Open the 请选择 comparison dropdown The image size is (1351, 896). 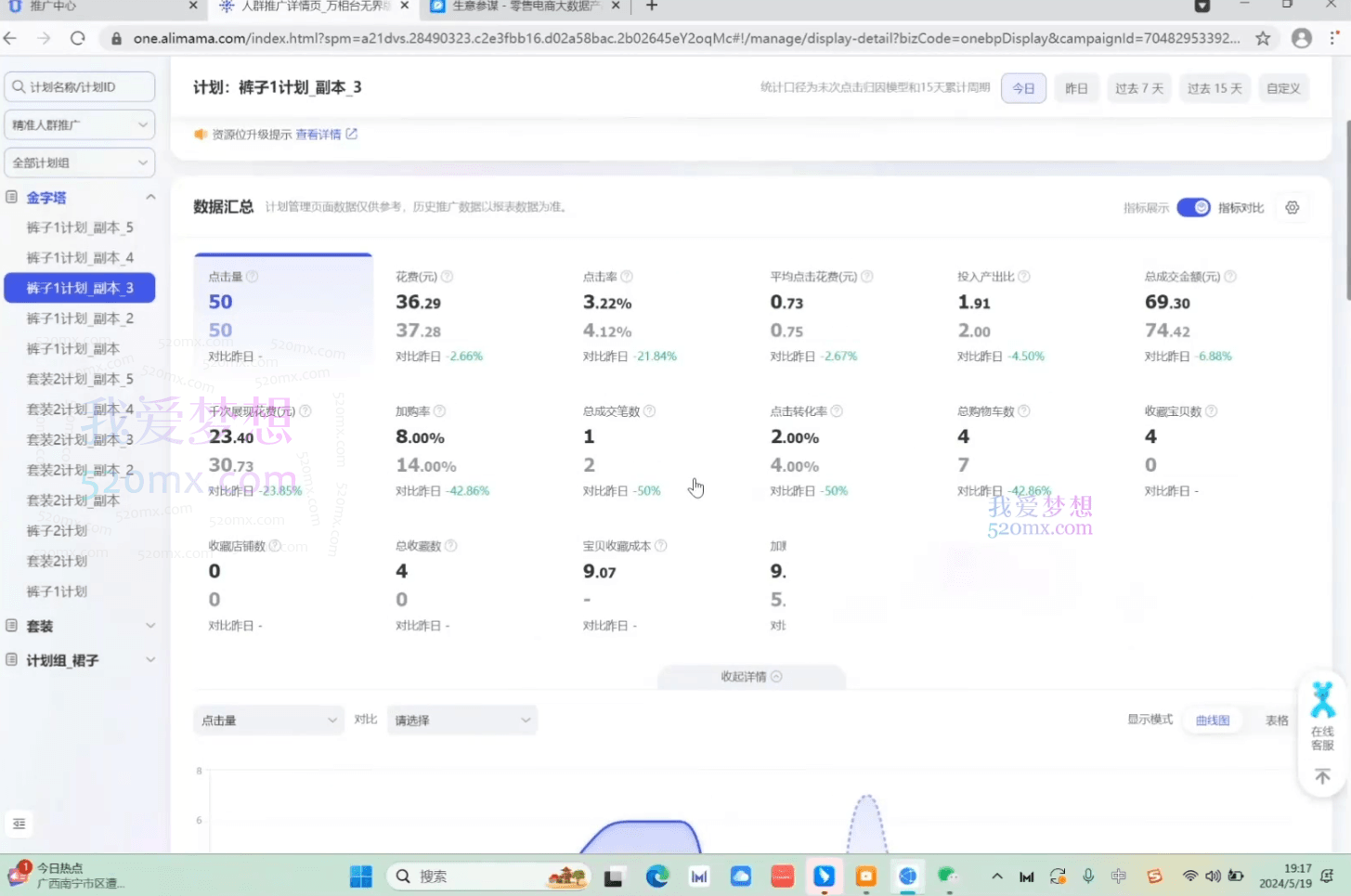(461, 720)
